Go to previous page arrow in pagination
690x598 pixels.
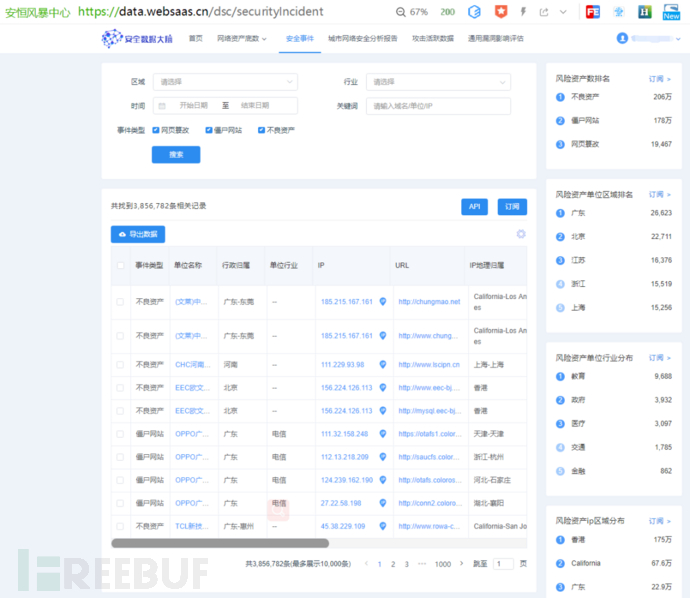point(366,563)
